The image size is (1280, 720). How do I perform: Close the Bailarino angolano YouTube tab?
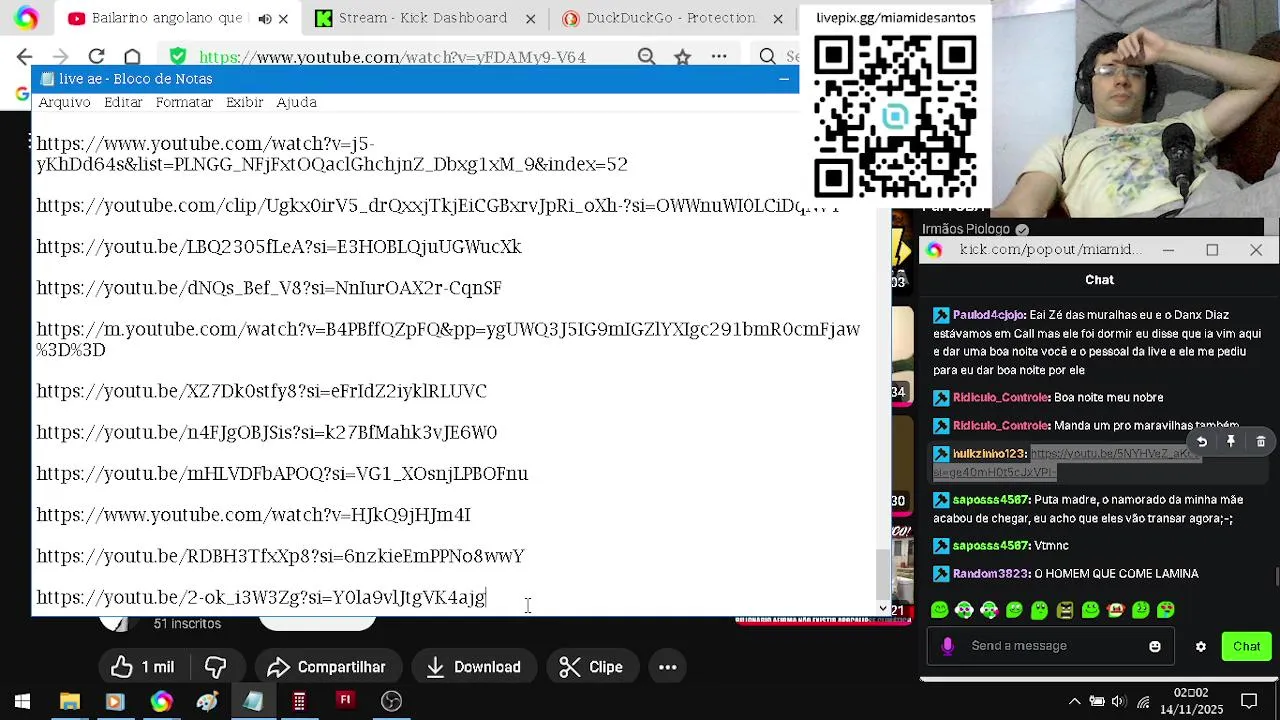283,18
